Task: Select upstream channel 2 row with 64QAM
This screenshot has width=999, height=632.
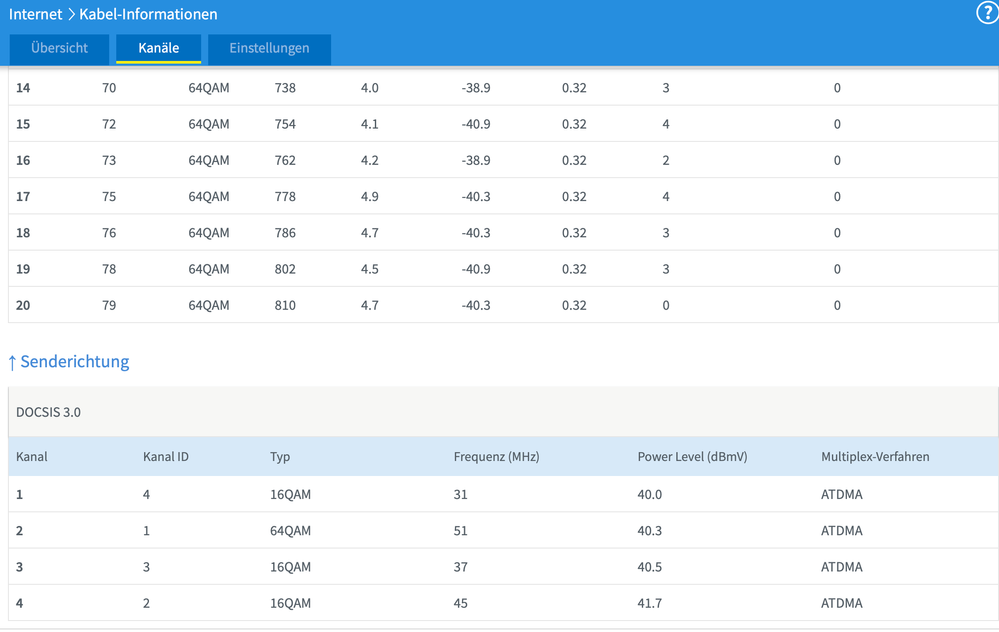Action: 503,530
